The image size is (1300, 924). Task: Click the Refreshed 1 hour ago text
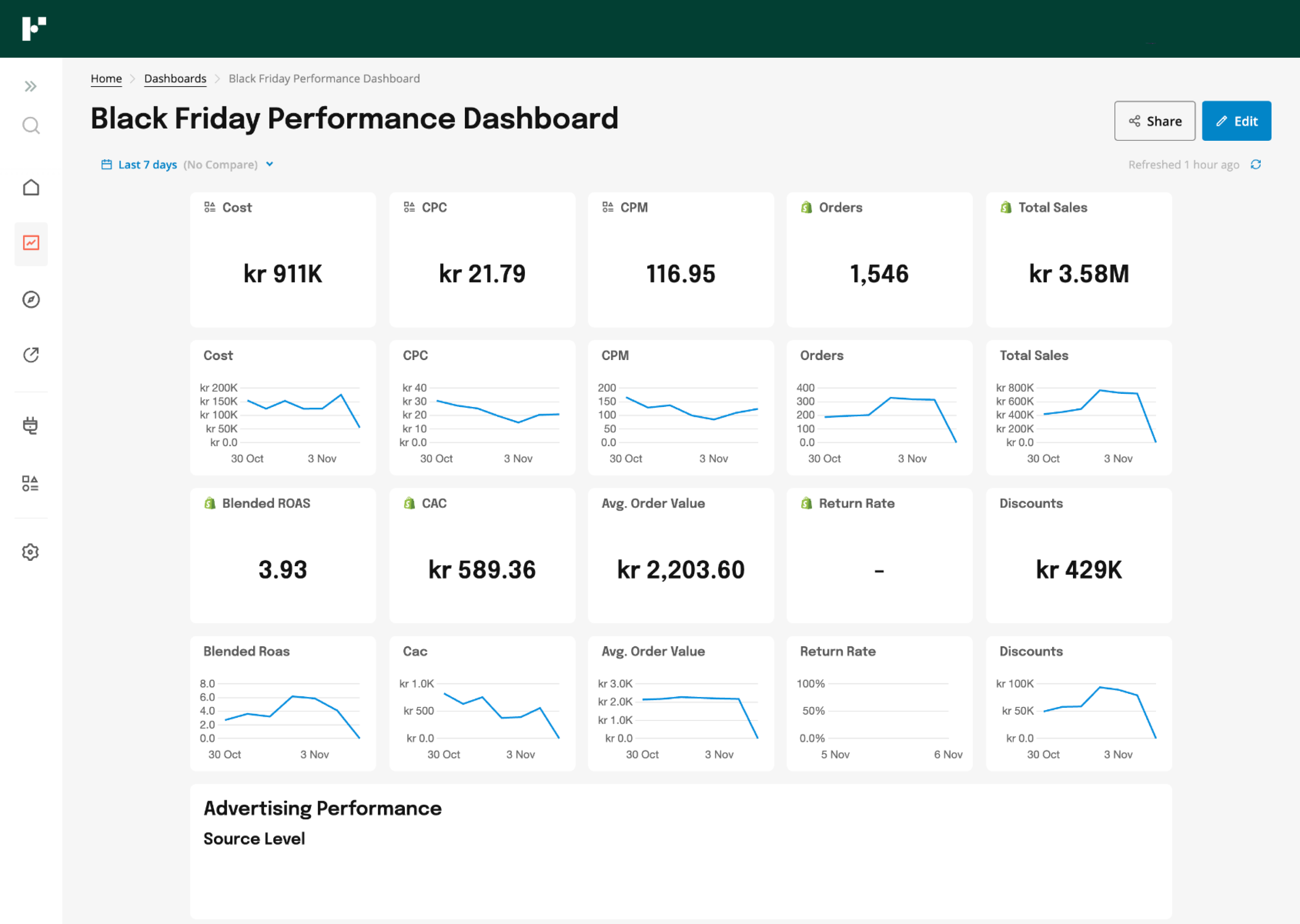[x=1184, y=164]
